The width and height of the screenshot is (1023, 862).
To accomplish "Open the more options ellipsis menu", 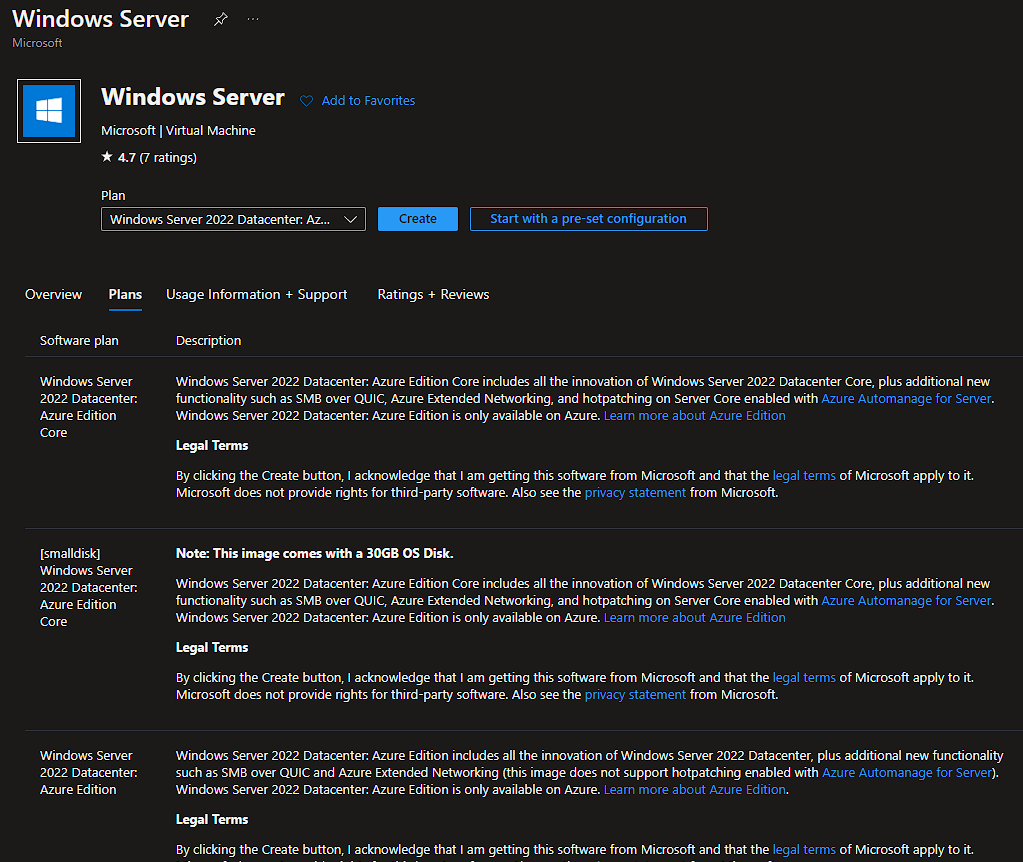I will (x=253, y=20).
